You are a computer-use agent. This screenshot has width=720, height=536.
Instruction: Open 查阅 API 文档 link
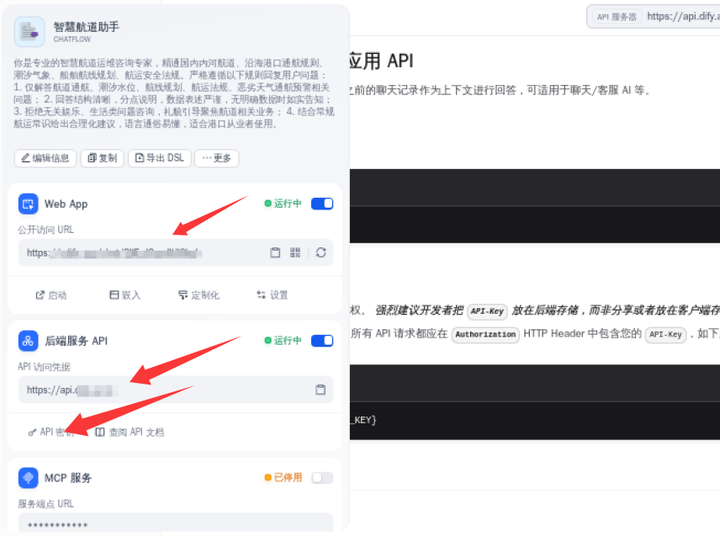click(x=129, y=432)
